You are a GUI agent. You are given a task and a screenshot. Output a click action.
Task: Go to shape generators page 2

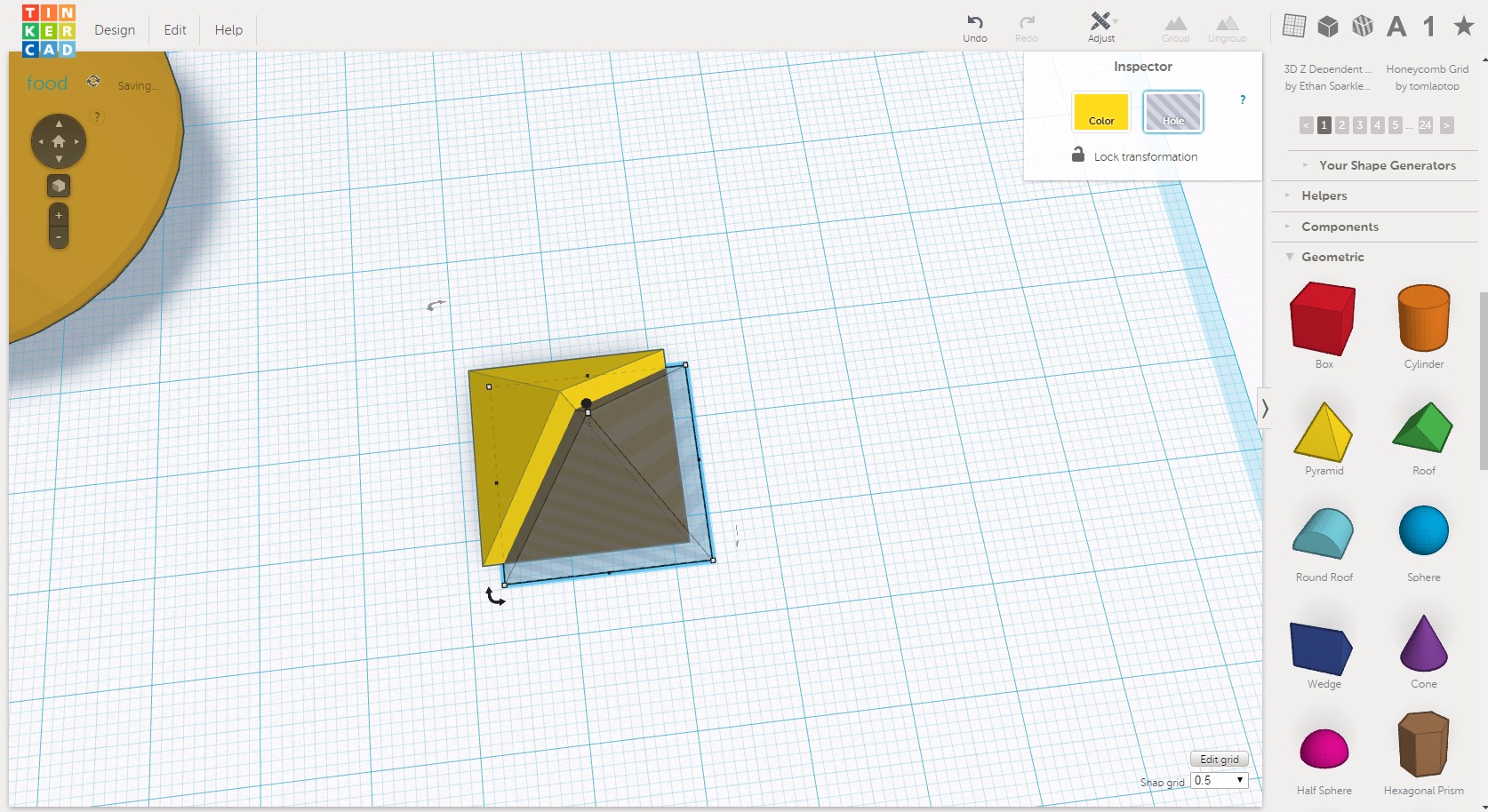click(x=1341, y=125)
